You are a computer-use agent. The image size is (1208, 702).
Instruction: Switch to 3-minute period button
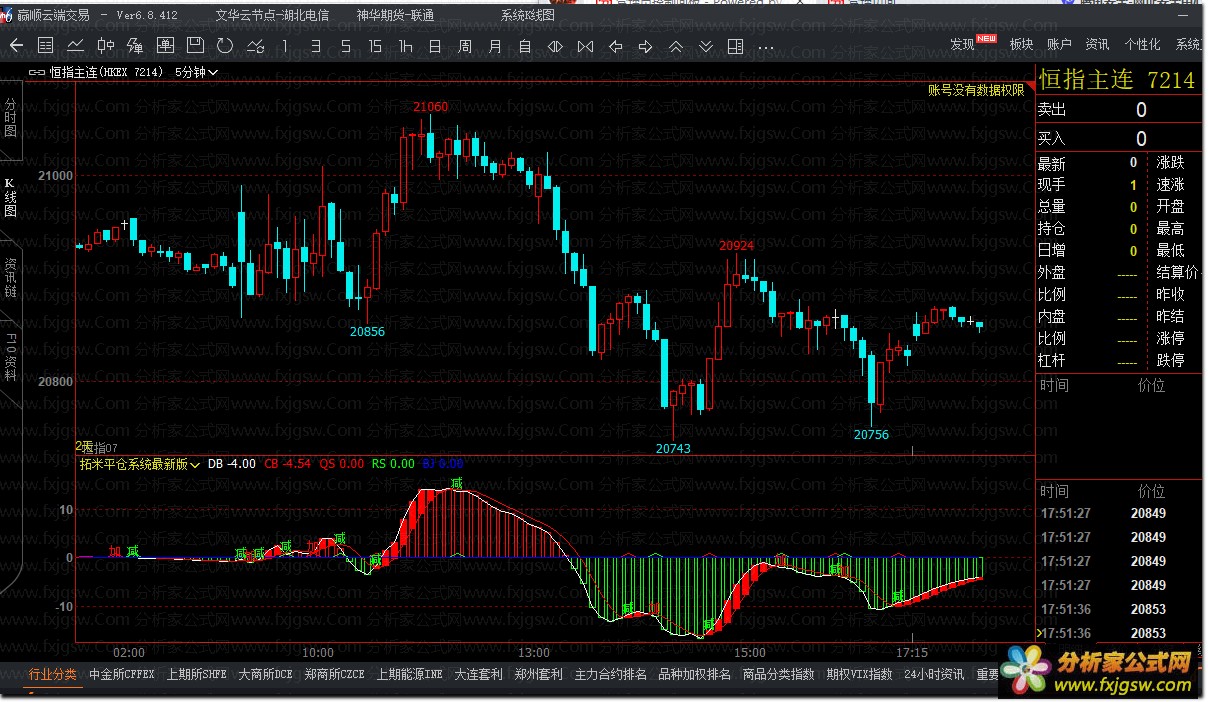point(315,46)
